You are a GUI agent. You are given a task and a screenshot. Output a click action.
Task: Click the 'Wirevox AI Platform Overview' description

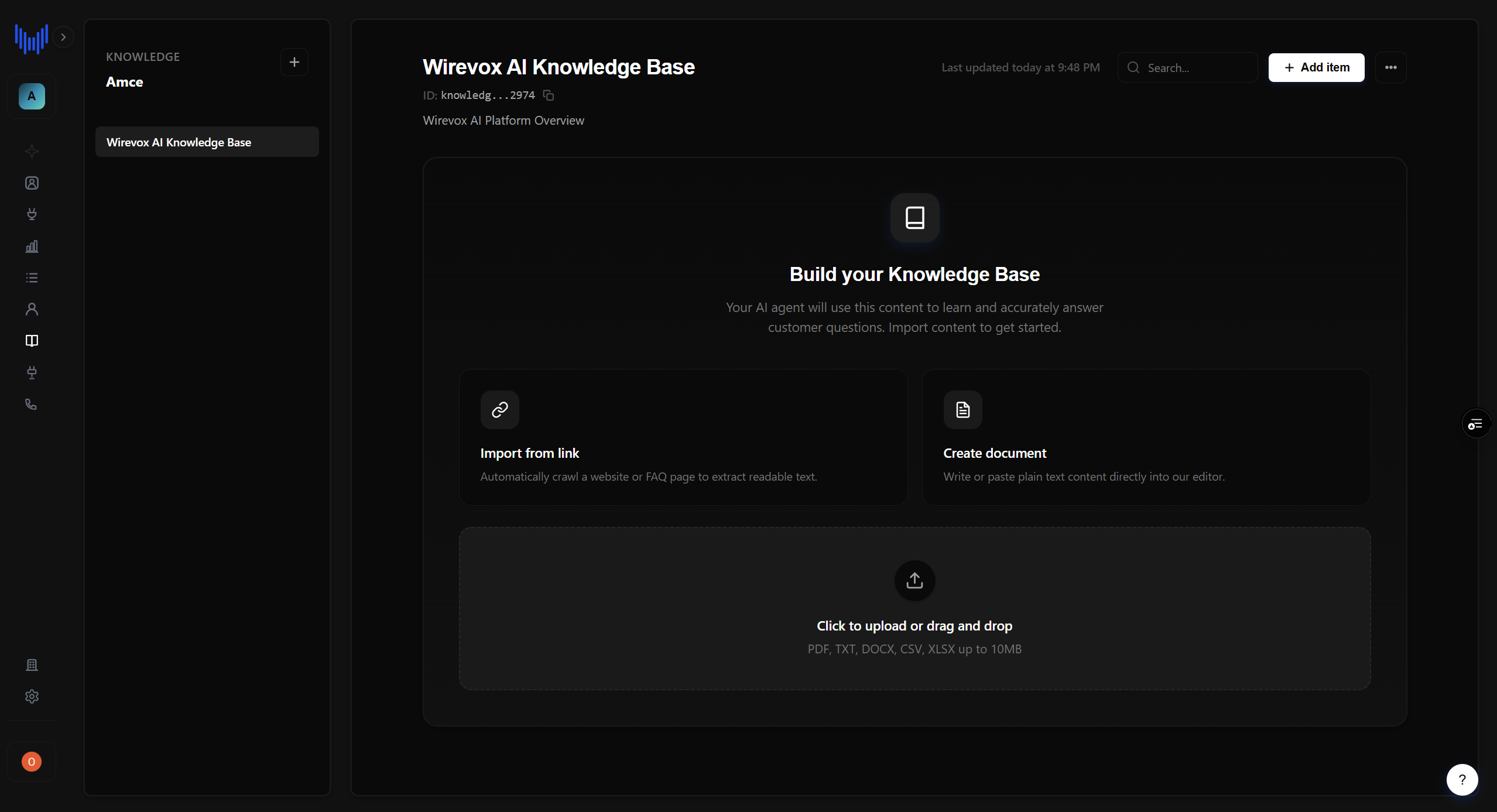[x=503, y=121]
